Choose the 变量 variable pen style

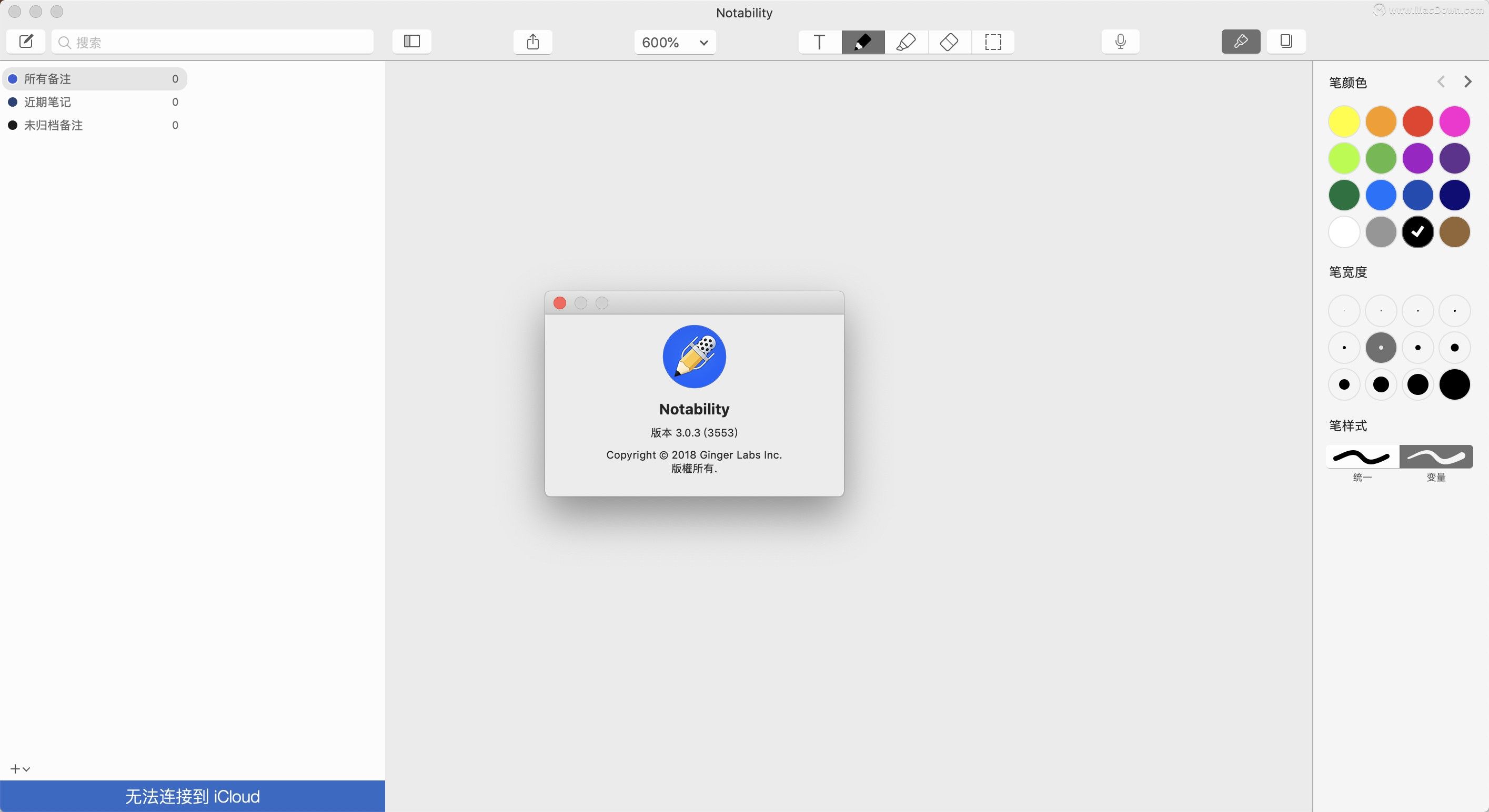[1436, 456]
